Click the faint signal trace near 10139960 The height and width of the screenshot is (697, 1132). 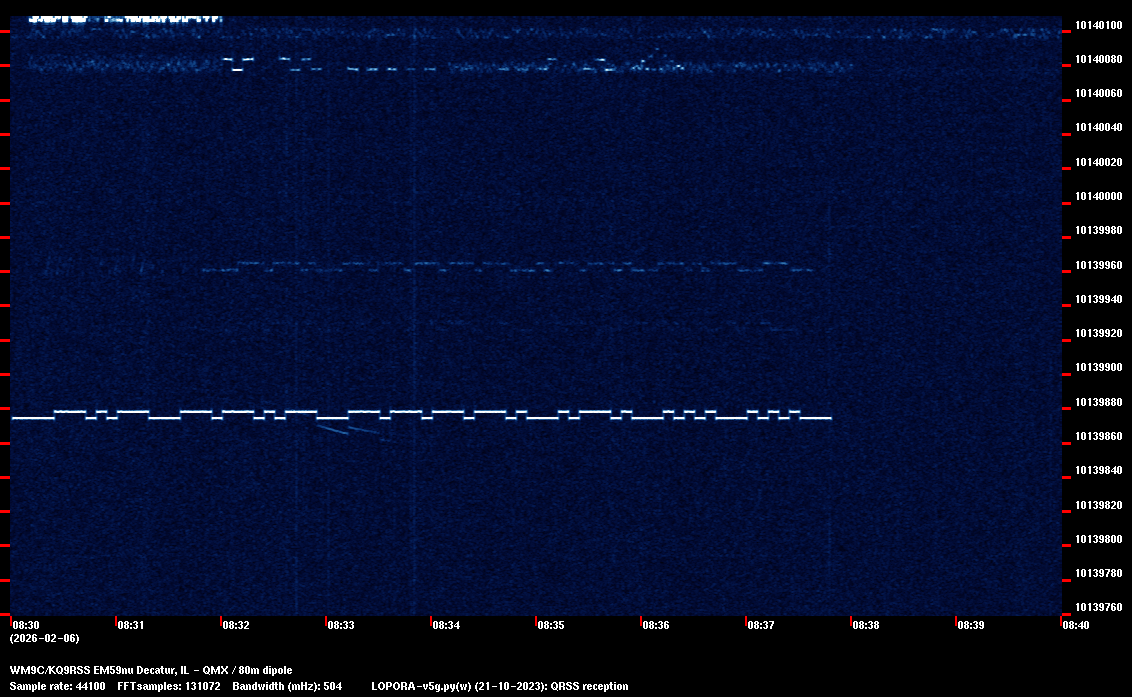500,268
